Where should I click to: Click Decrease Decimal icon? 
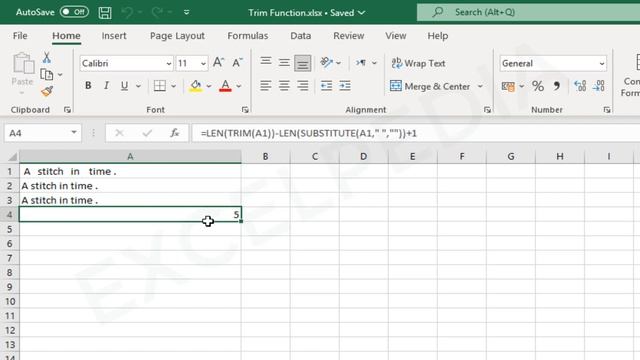[x=598, y=86]
